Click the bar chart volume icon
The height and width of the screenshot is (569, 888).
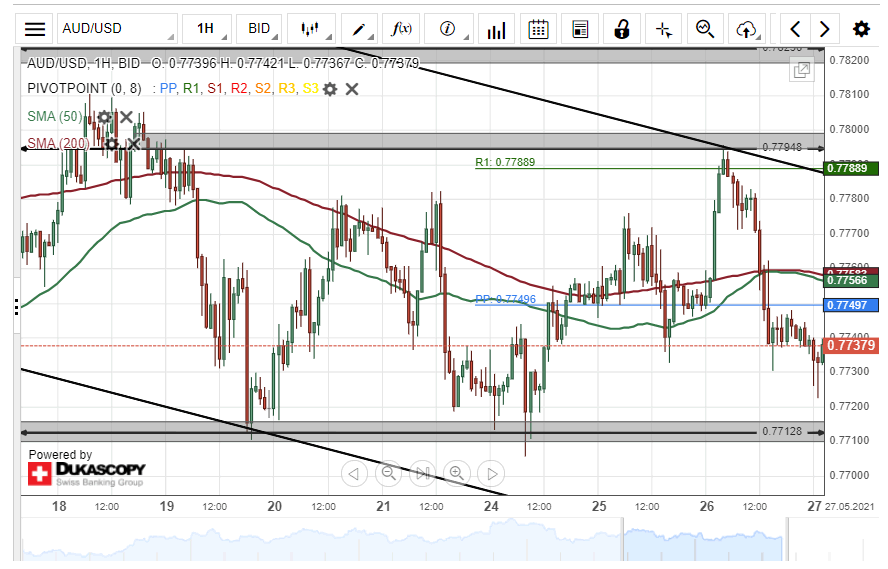pyautogui.click(x=495, y=28)
